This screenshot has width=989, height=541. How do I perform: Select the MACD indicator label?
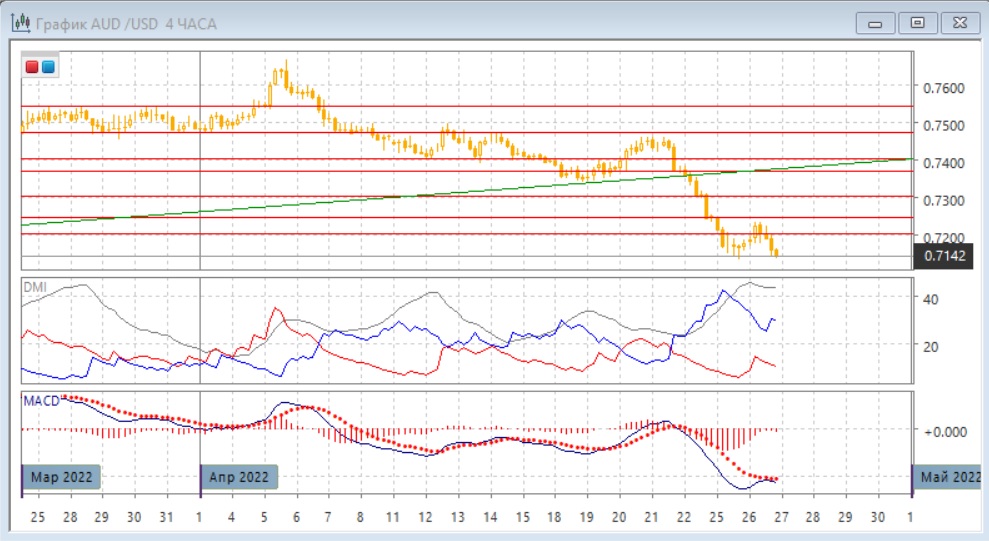(x=40, y=399)
